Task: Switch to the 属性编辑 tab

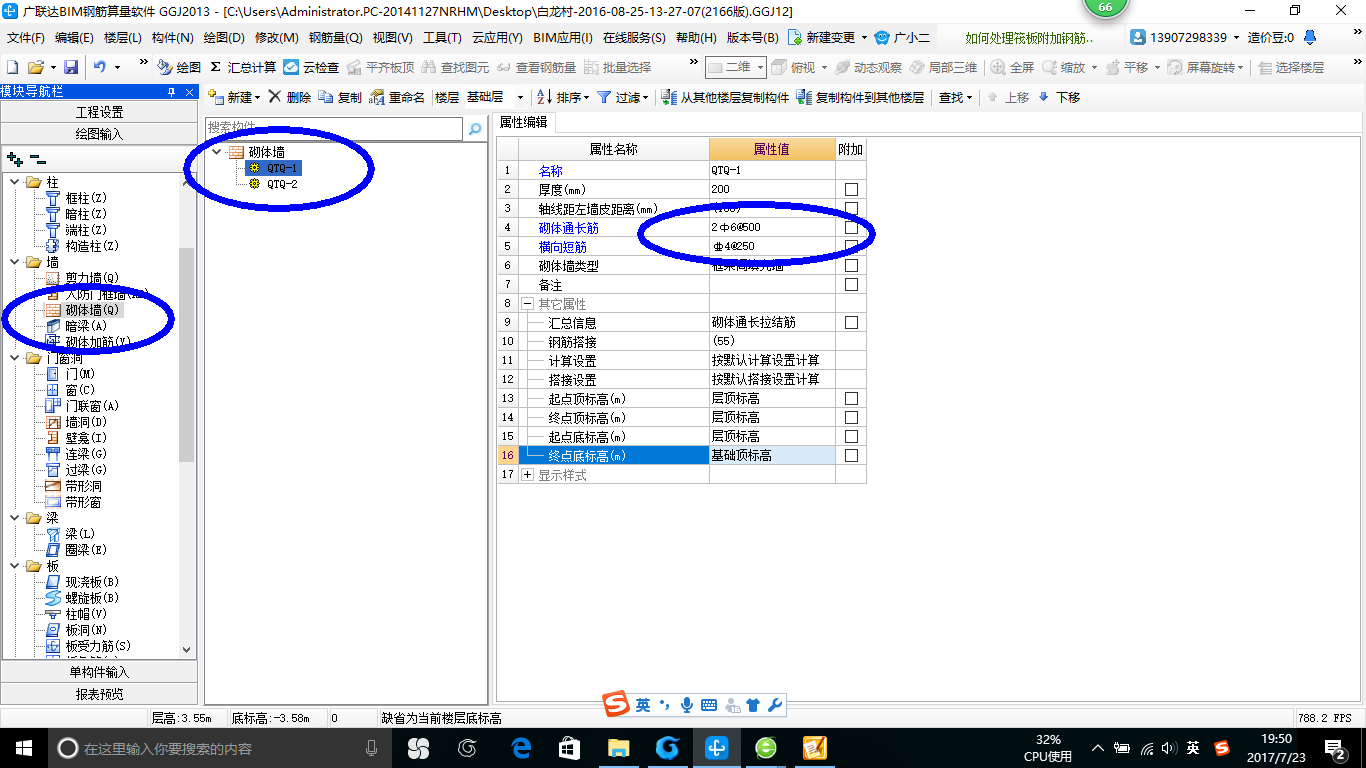Action: pyautogui.click(x=523, y=122)
